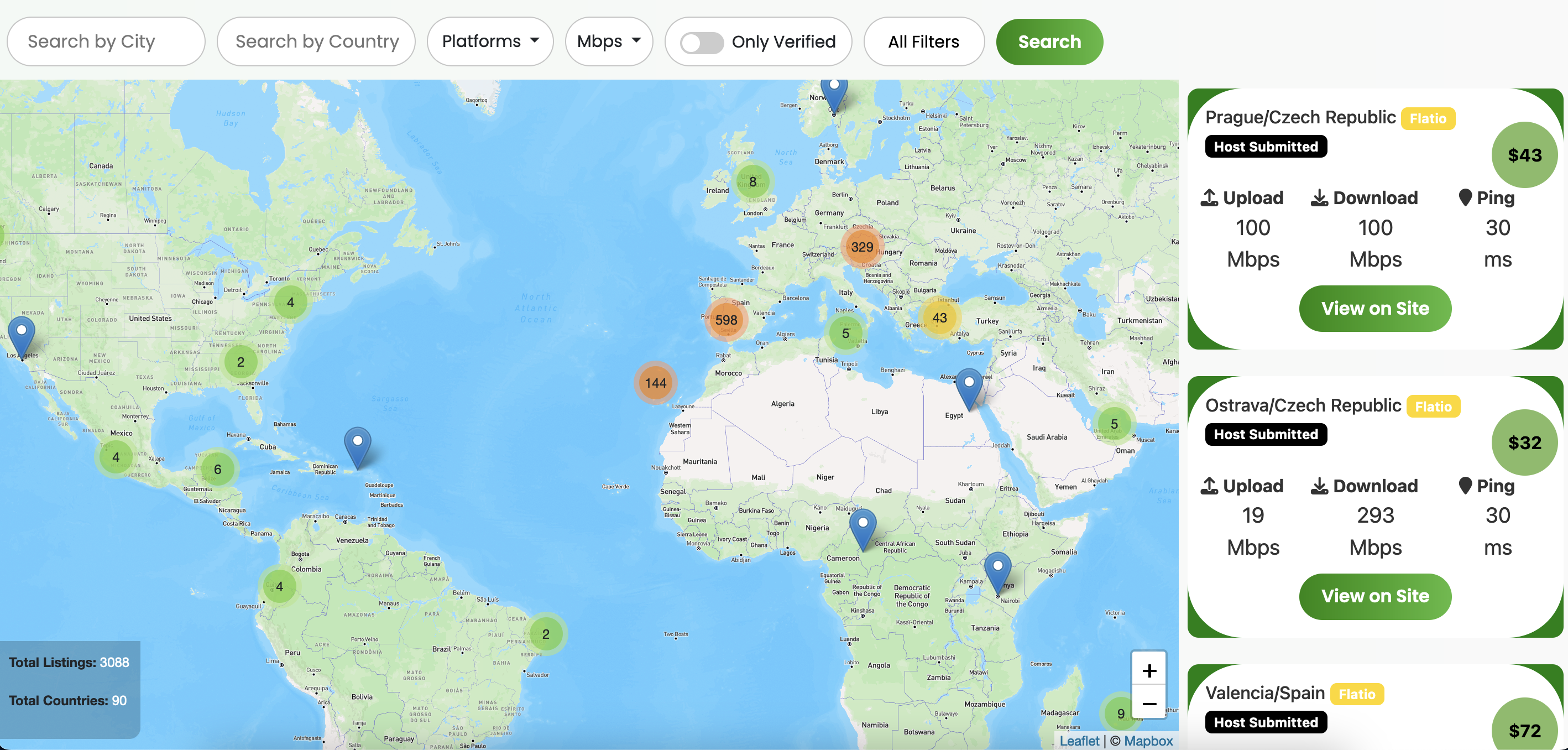
Task: Open the Mbps dropdown
Action: click(x=609, y=41)
